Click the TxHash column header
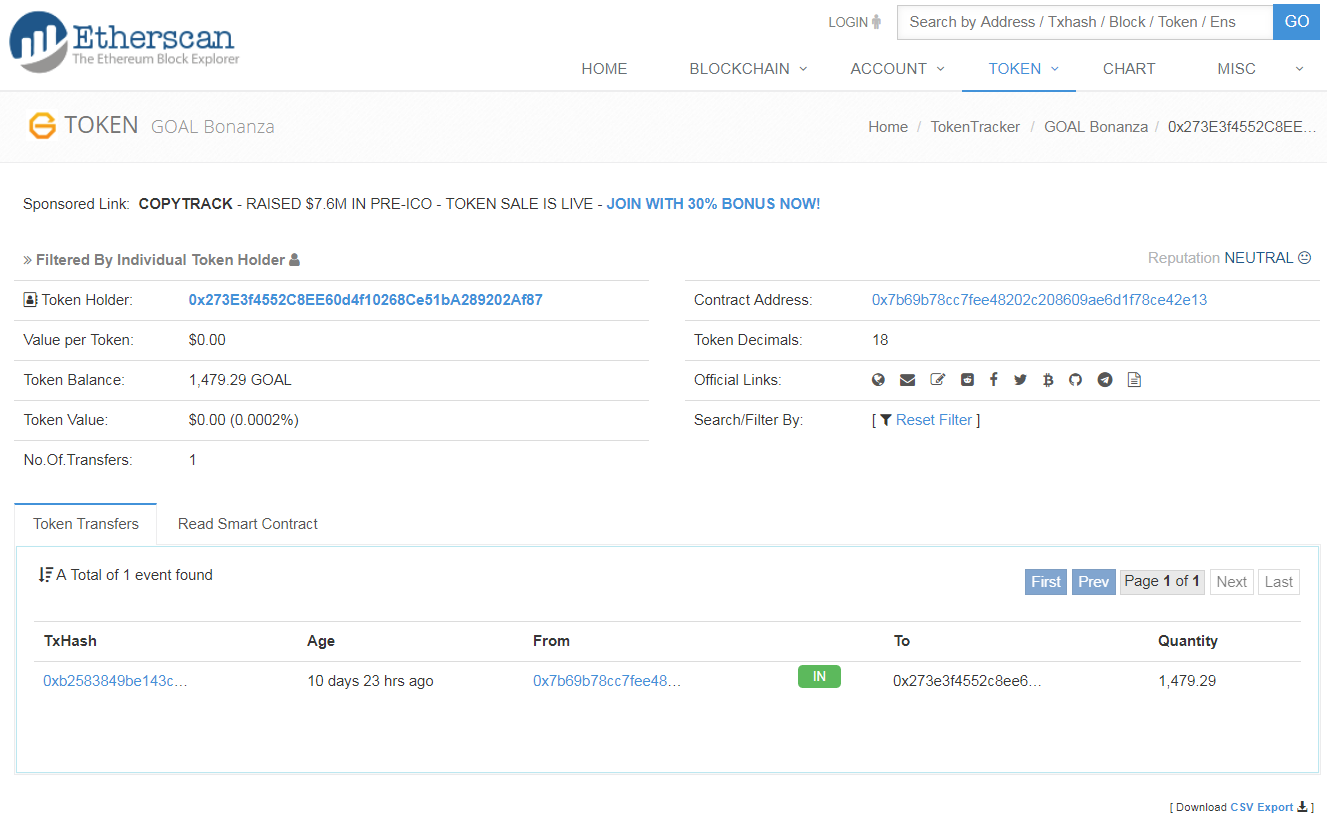Image resolution: width=1327 pixels, height=821 pixels. tap(70, 641)
